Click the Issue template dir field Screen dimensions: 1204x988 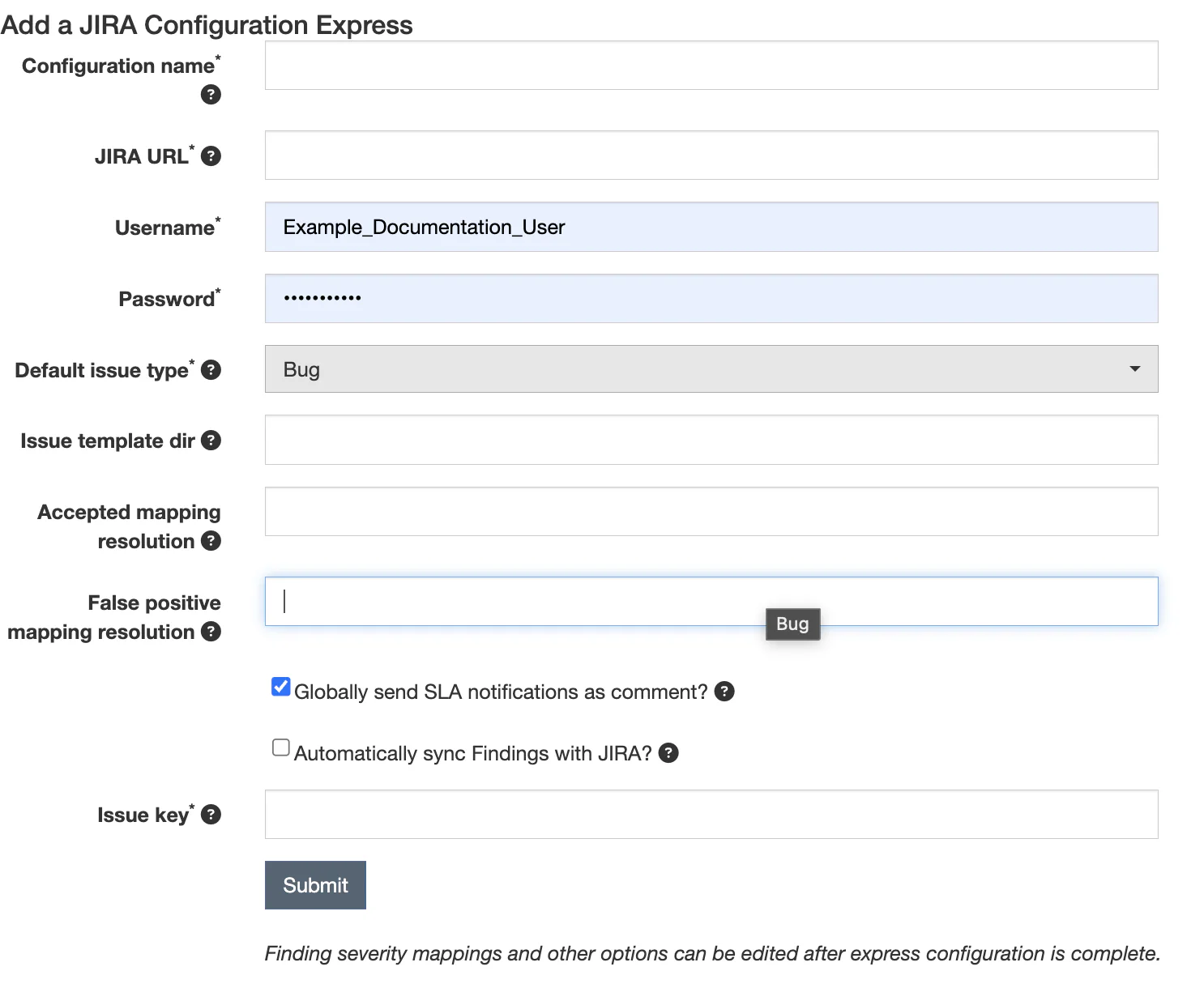click(711, 440)
